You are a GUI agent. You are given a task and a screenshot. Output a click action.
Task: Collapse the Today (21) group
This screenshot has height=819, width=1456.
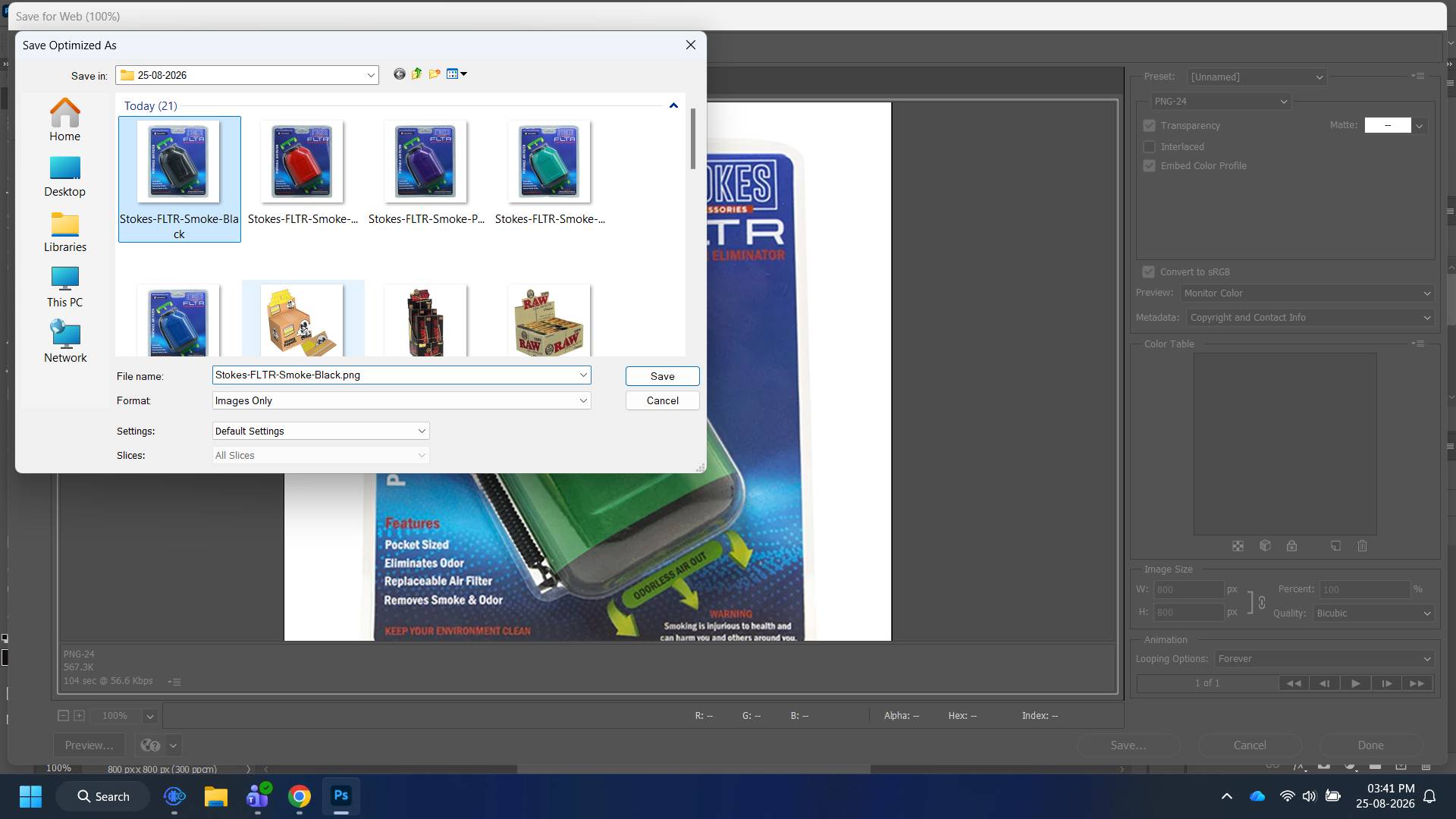click(673, 106)
